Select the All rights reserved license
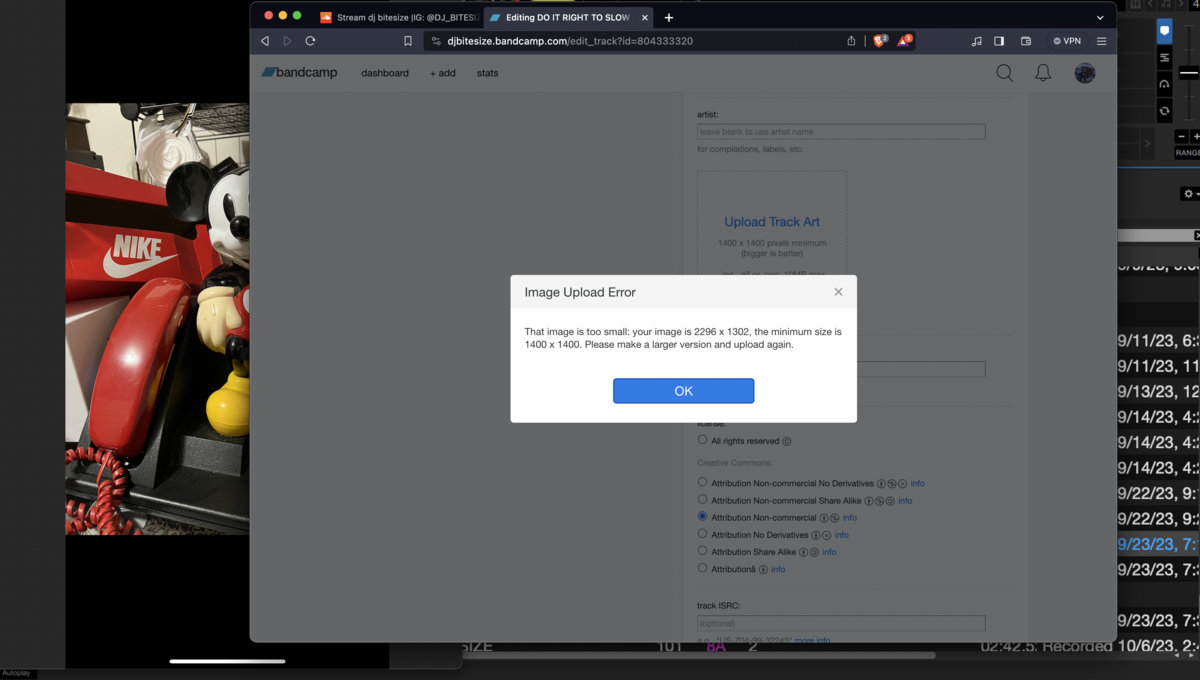Viewport: 1200px width, 680px height. tap(702, 440)
